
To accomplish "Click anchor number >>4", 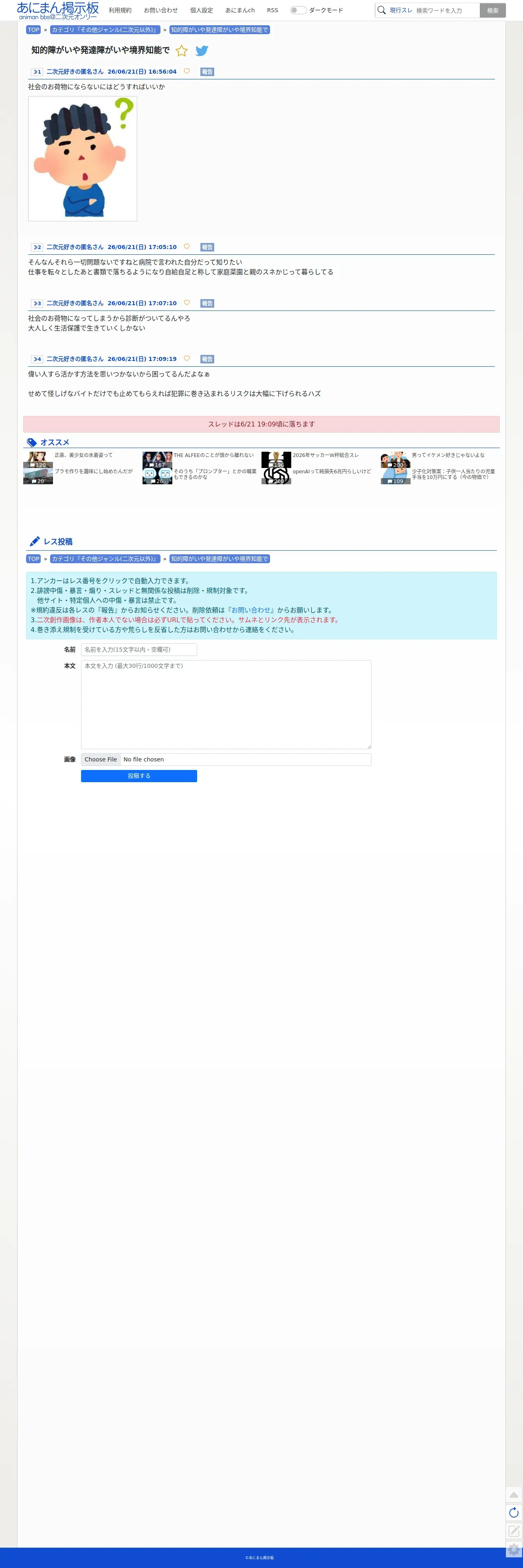I will (x=37, y=359).
